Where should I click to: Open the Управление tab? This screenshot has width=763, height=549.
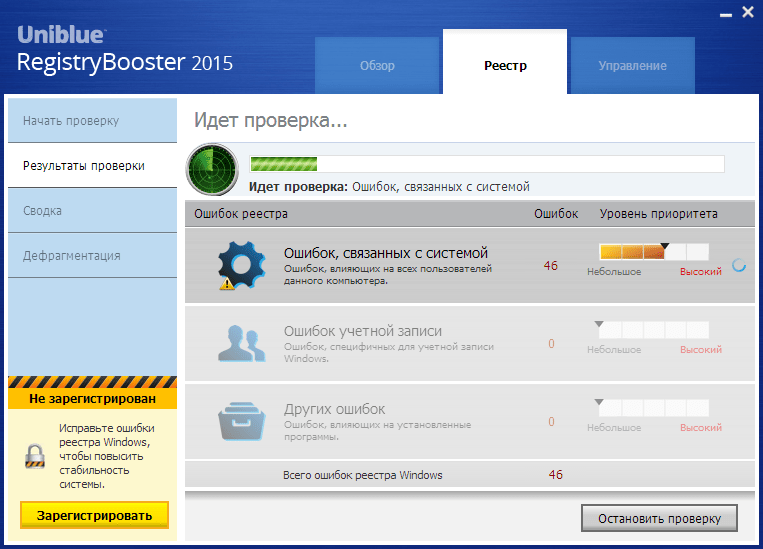click(x=633, y=66)
